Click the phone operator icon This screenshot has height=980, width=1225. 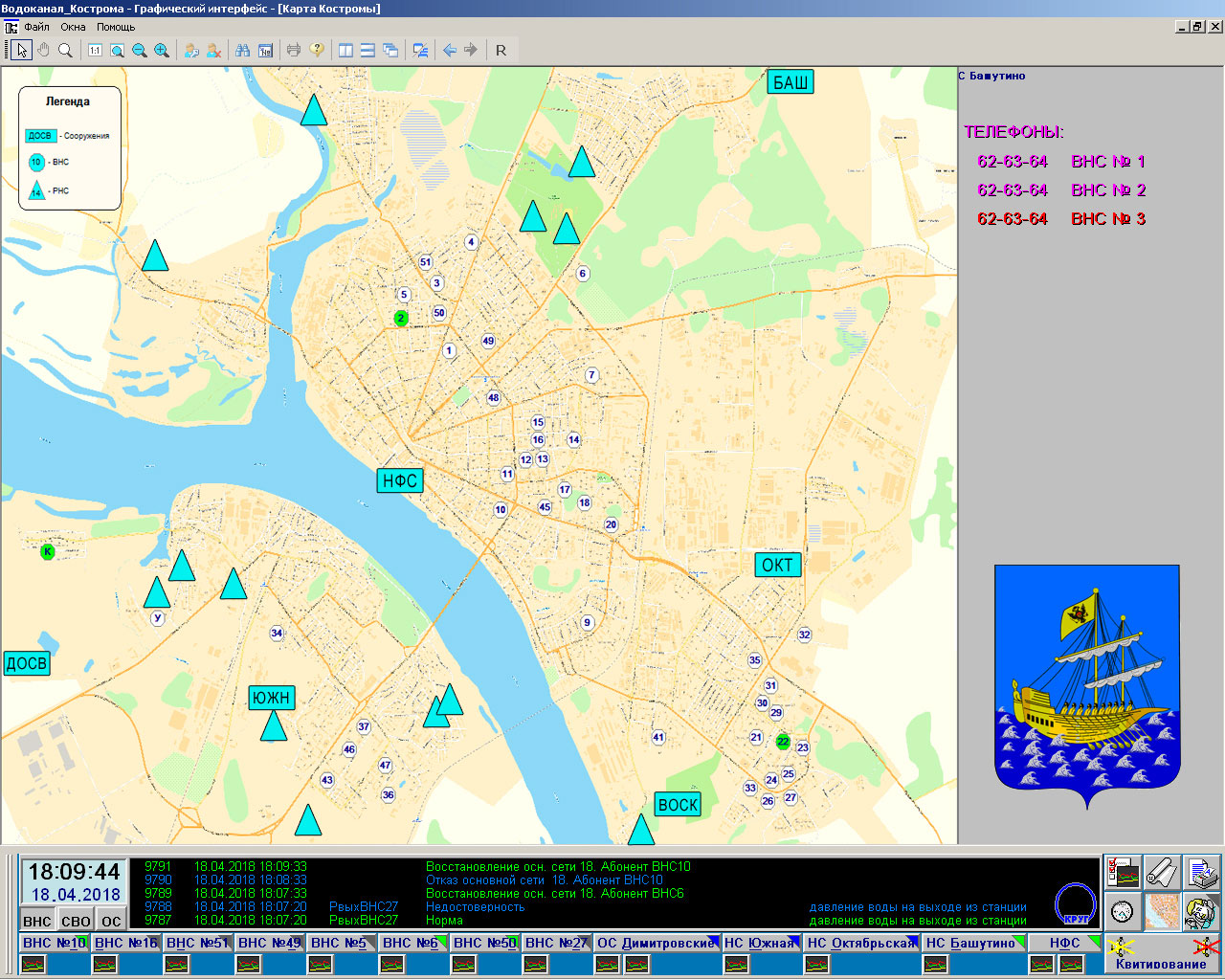[x=1202, y=911]
